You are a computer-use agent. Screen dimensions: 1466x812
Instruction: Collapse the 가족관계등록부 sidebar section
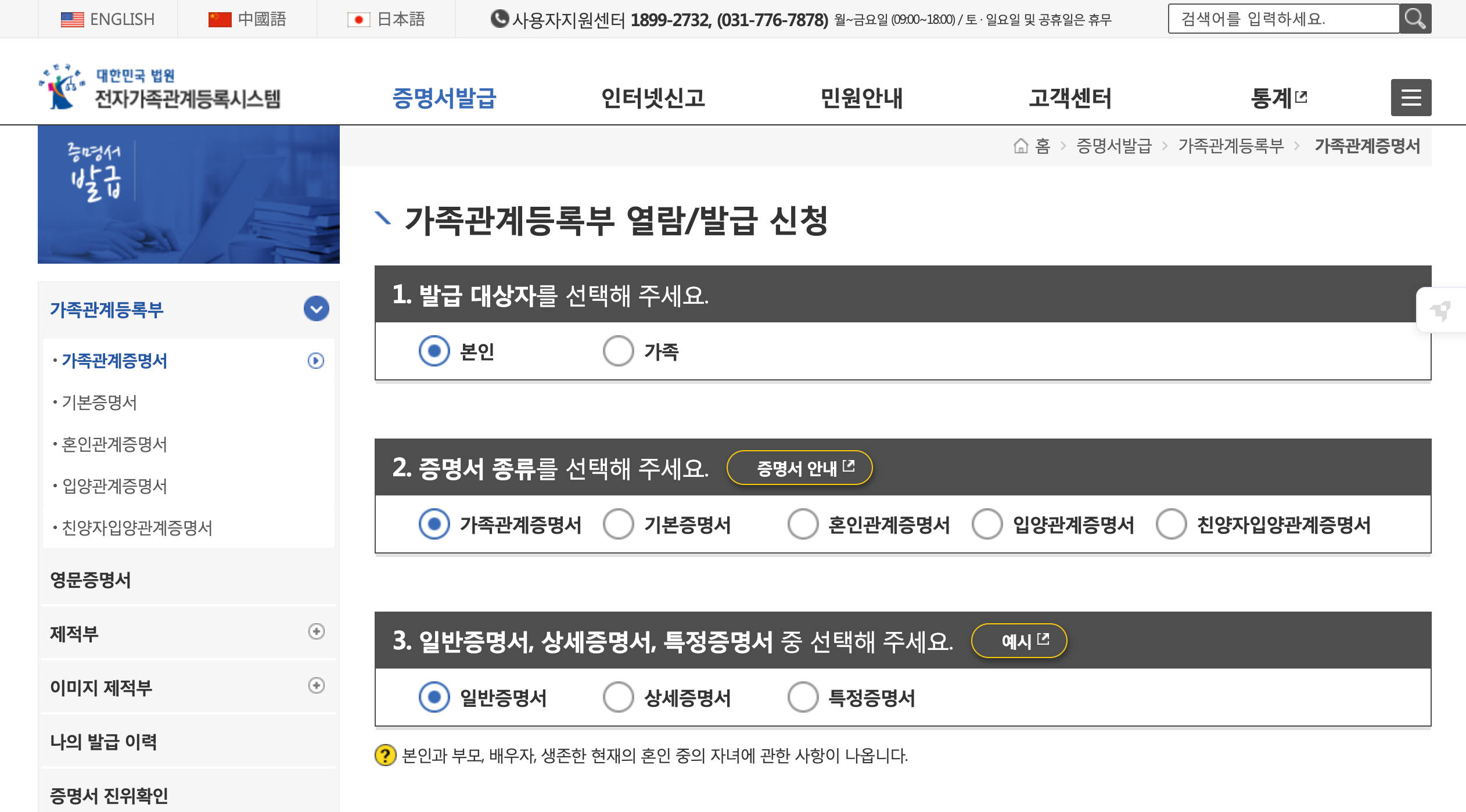point(316,308)
